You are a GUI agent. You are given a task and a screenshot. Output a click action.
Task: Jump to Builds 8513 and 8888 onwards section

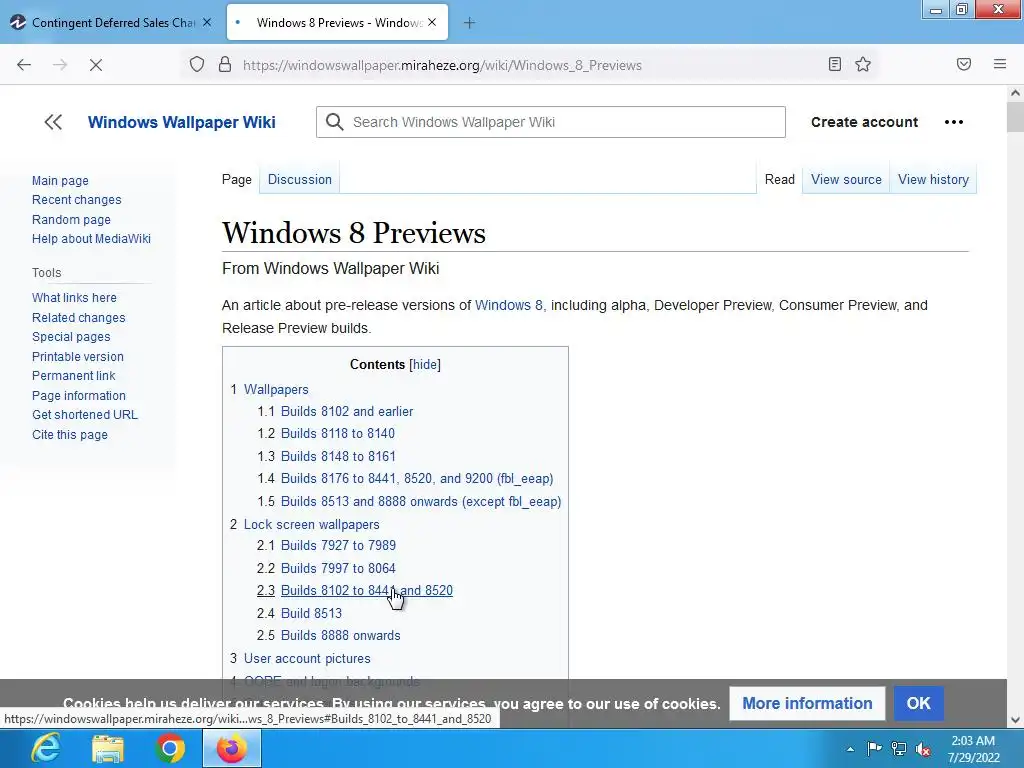pos(421,502)
